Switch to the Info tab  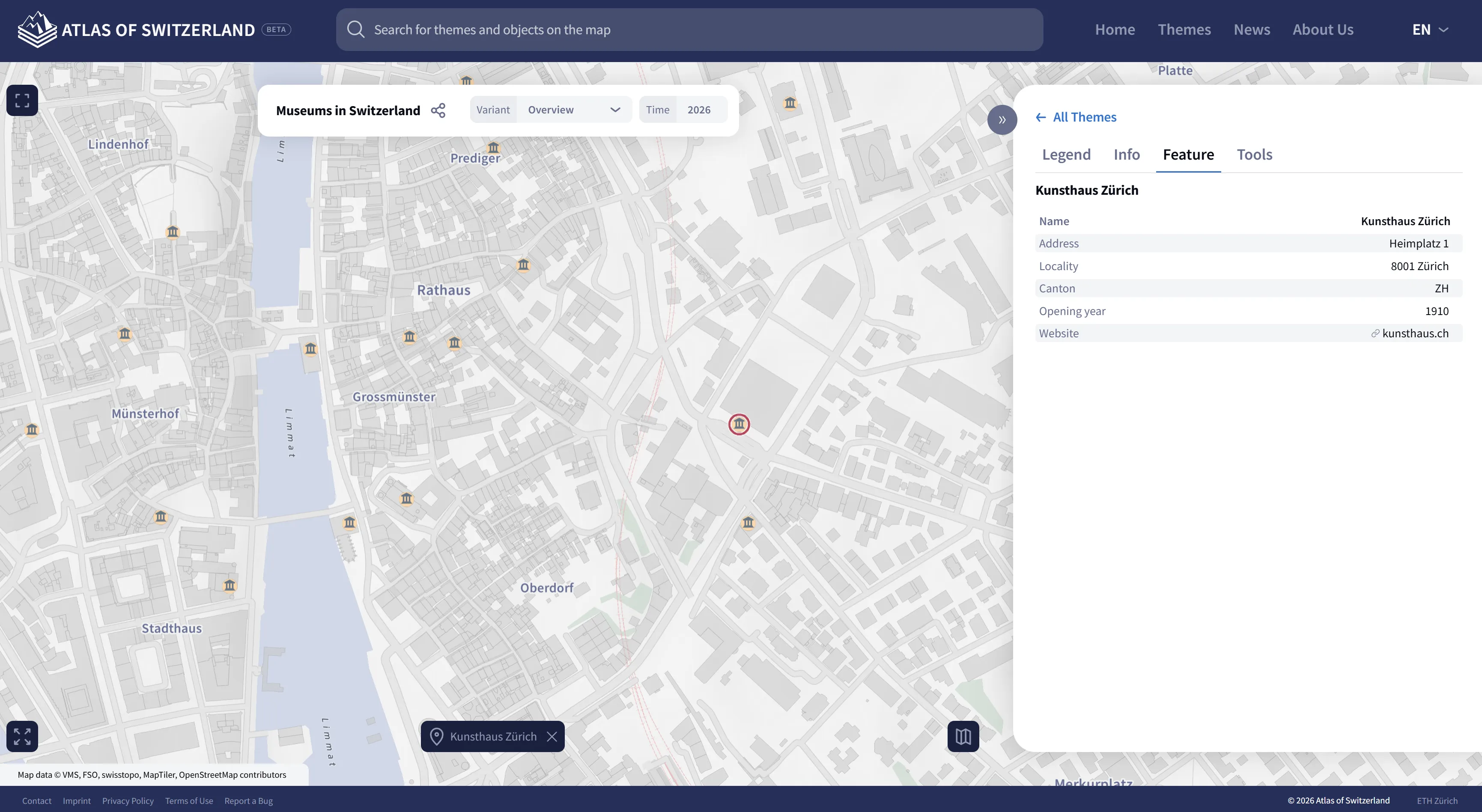pos(1127,154)
